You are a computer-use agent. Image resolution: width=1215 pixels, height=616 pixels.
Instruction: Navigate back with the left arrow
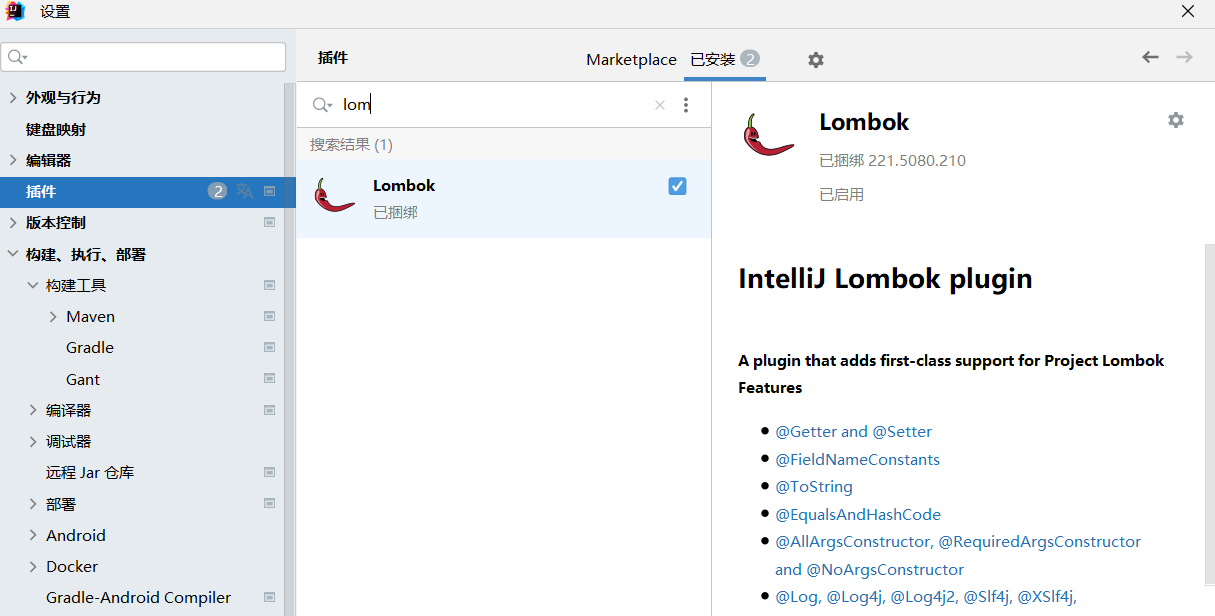pyautogui.click(x=1150, y=57)
